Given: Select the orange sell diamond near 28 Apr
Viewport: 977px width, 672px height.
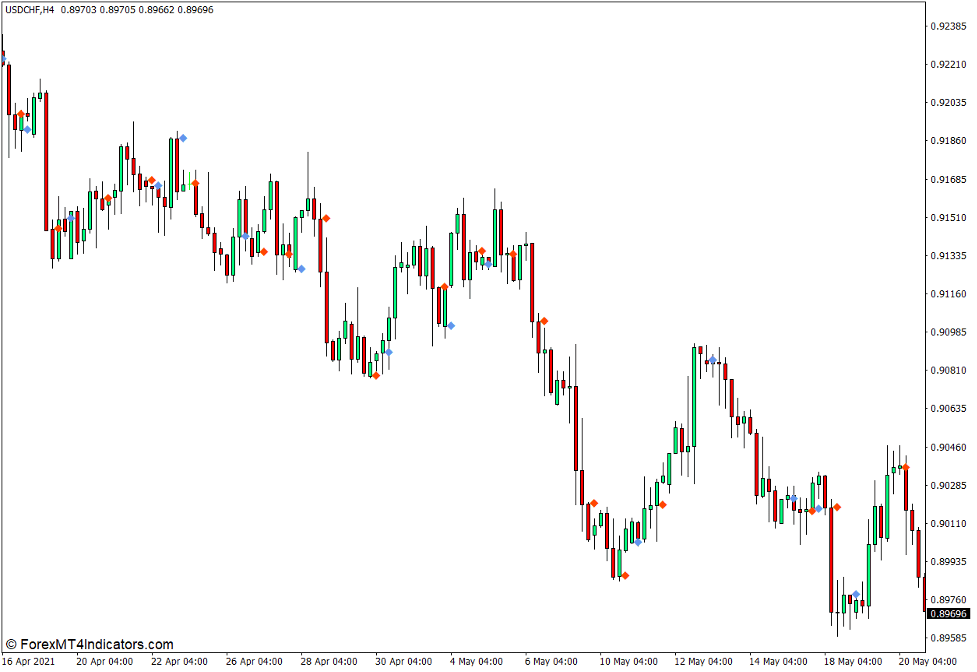Looking at the screenshot, I should coord(326,218).
